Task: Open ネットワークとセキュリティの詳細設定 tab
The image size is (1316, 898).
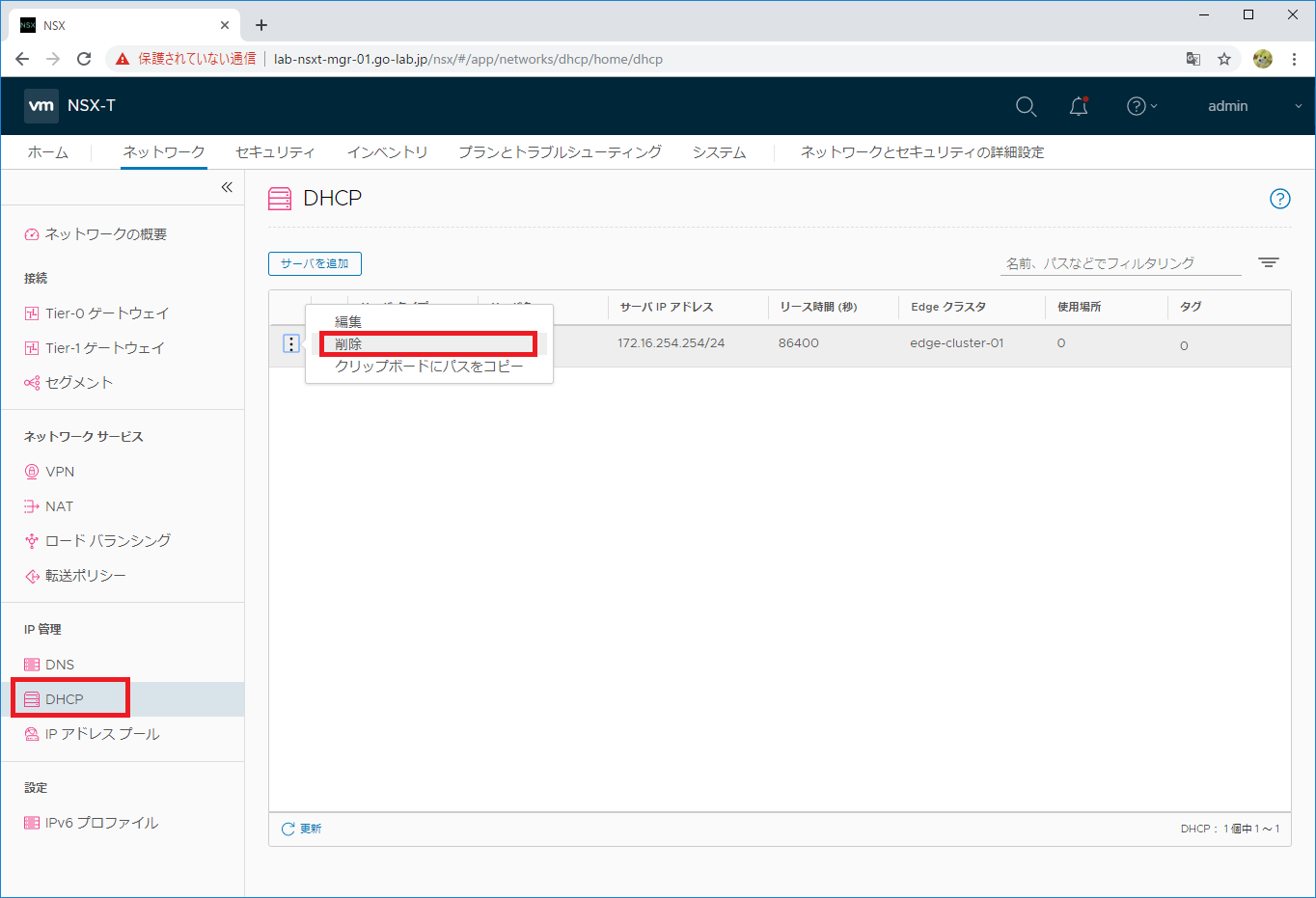Action: (x=922, y=152)
